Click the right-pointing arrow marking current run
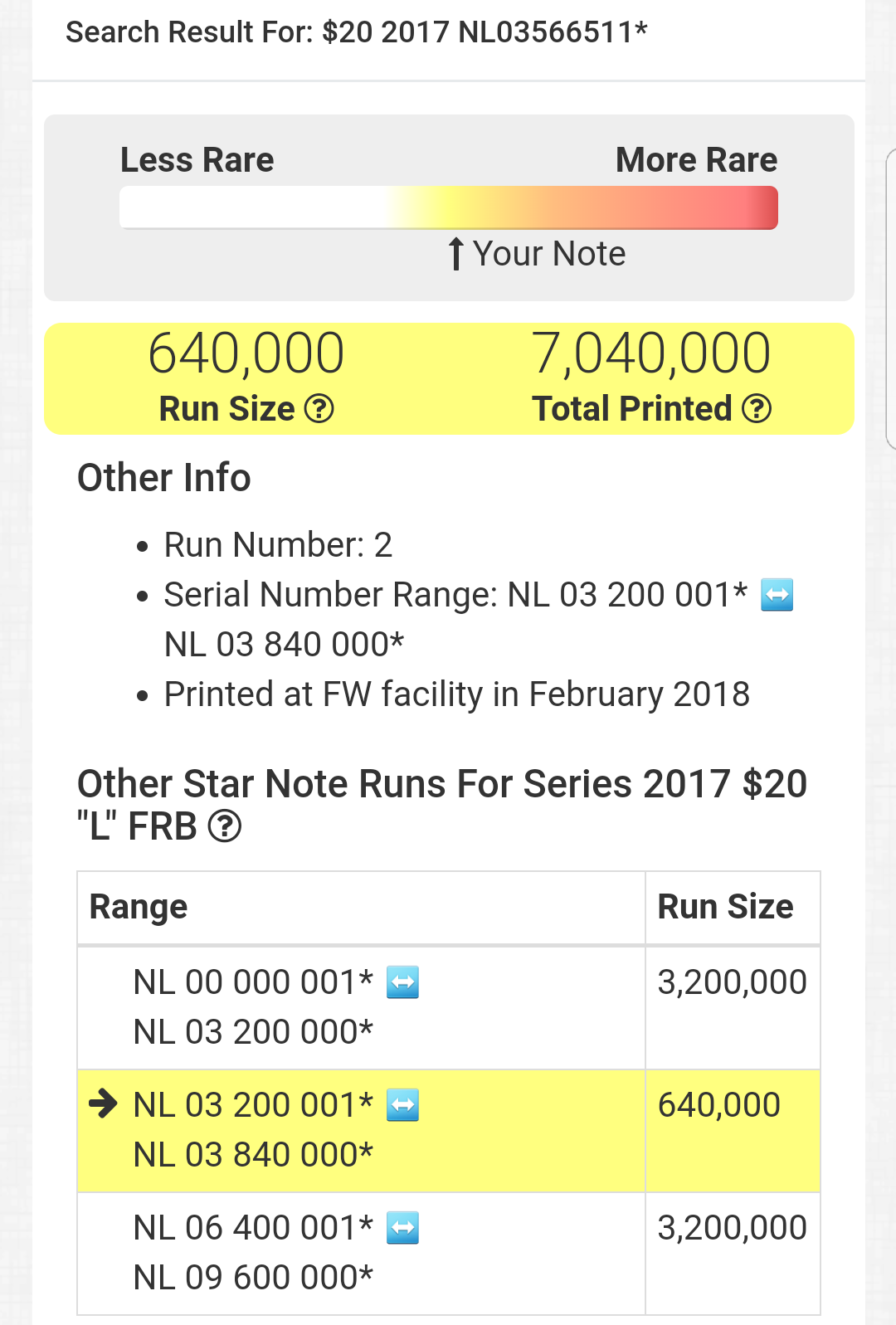Screen dimensions: 896x1325 tap(104, 1103)
